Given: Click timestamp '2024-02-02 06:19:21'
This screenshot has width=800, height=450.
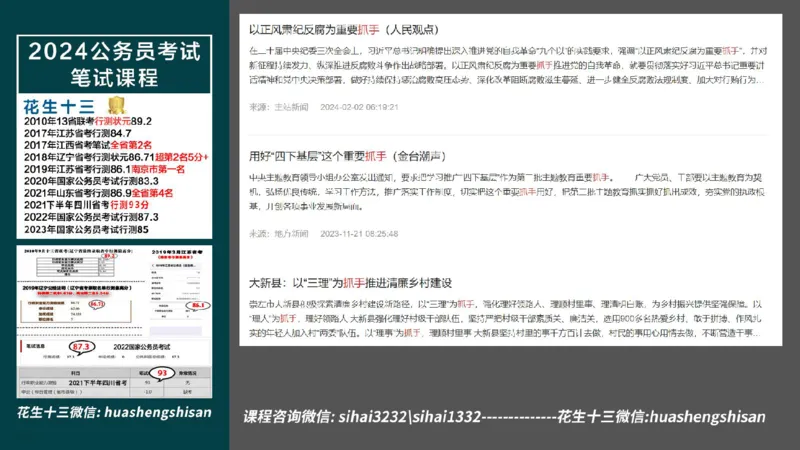Looking at the screenshot, I should tap(359, 107).
